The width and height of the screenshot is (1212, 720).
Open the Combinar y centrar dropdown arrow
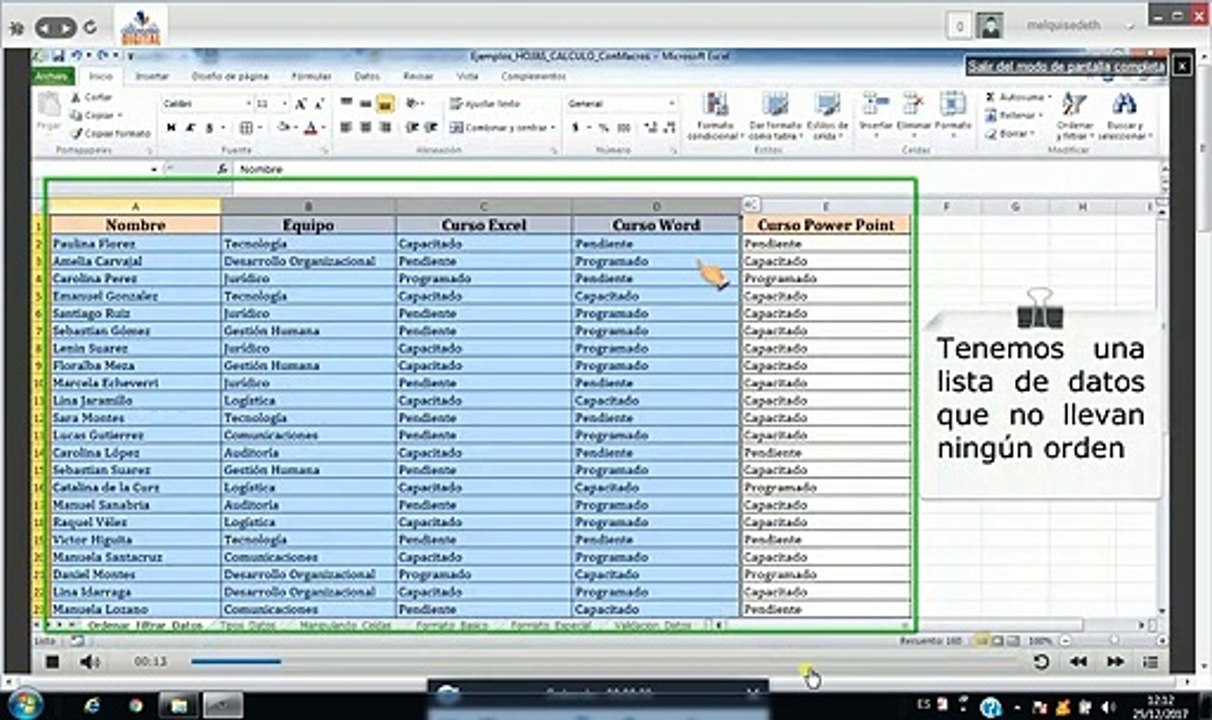(553, 128)
